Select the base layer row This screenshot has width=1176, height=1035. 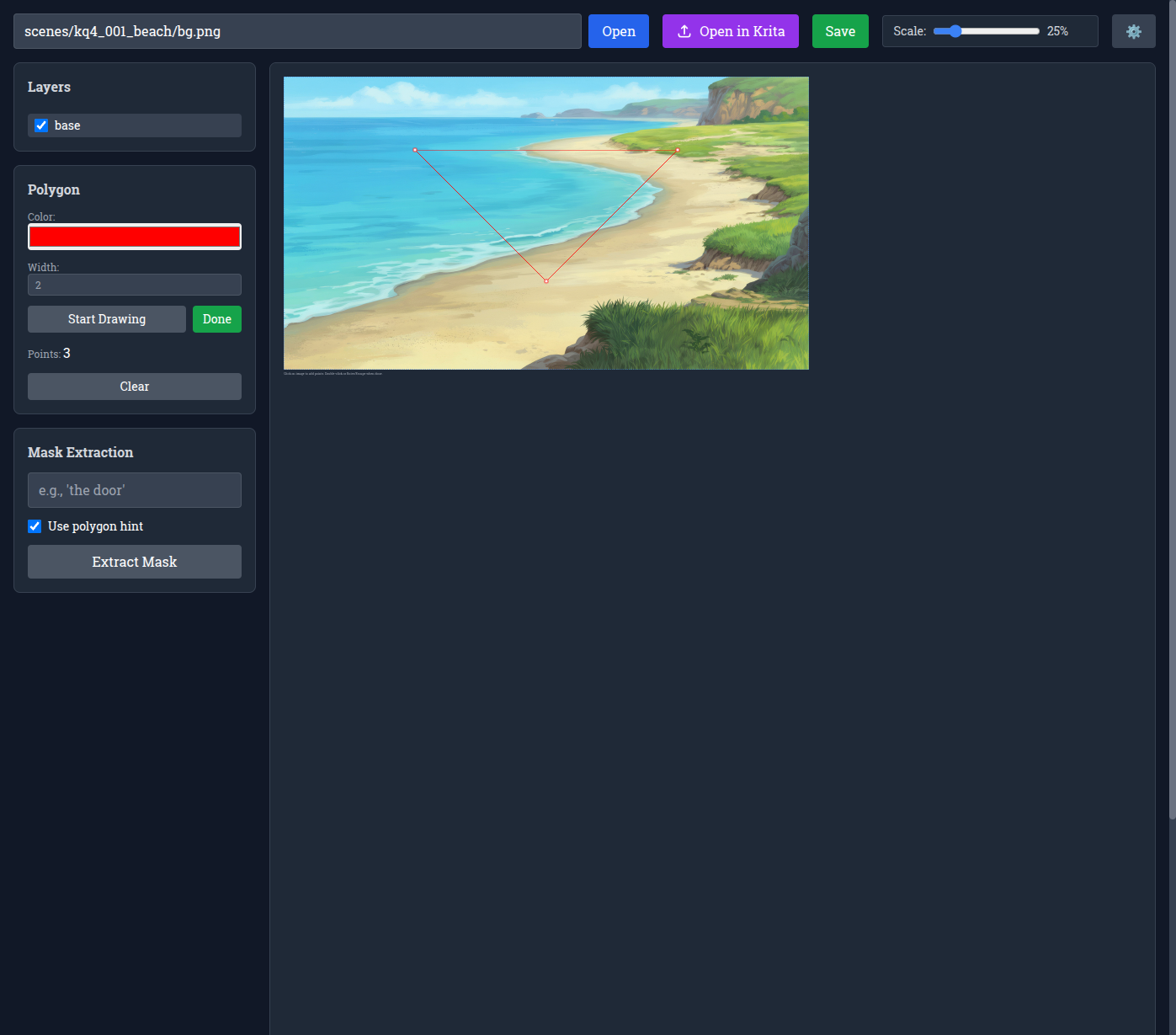pos(143,125)
